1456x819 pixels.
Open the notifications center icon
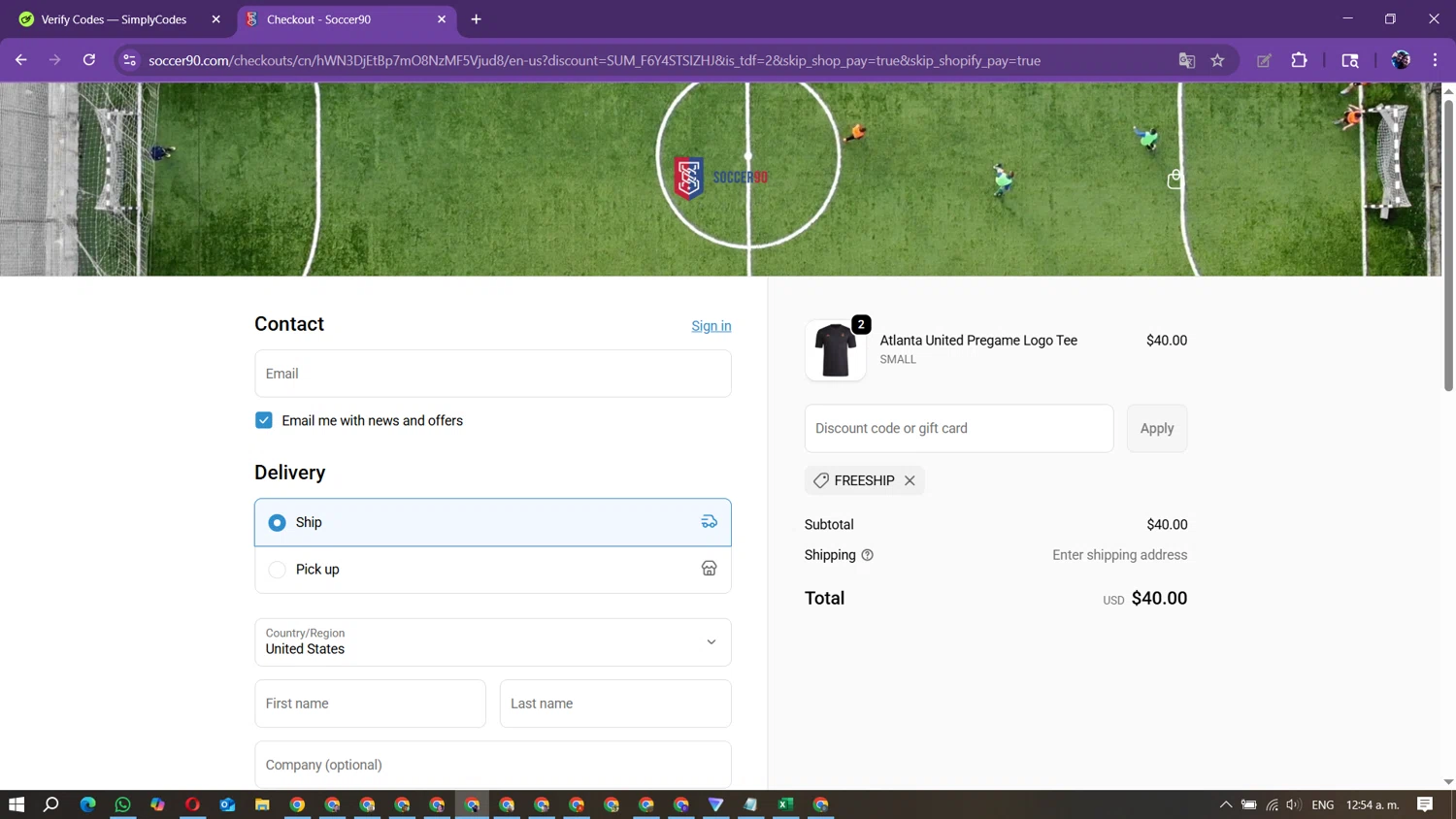(1425, 804)
